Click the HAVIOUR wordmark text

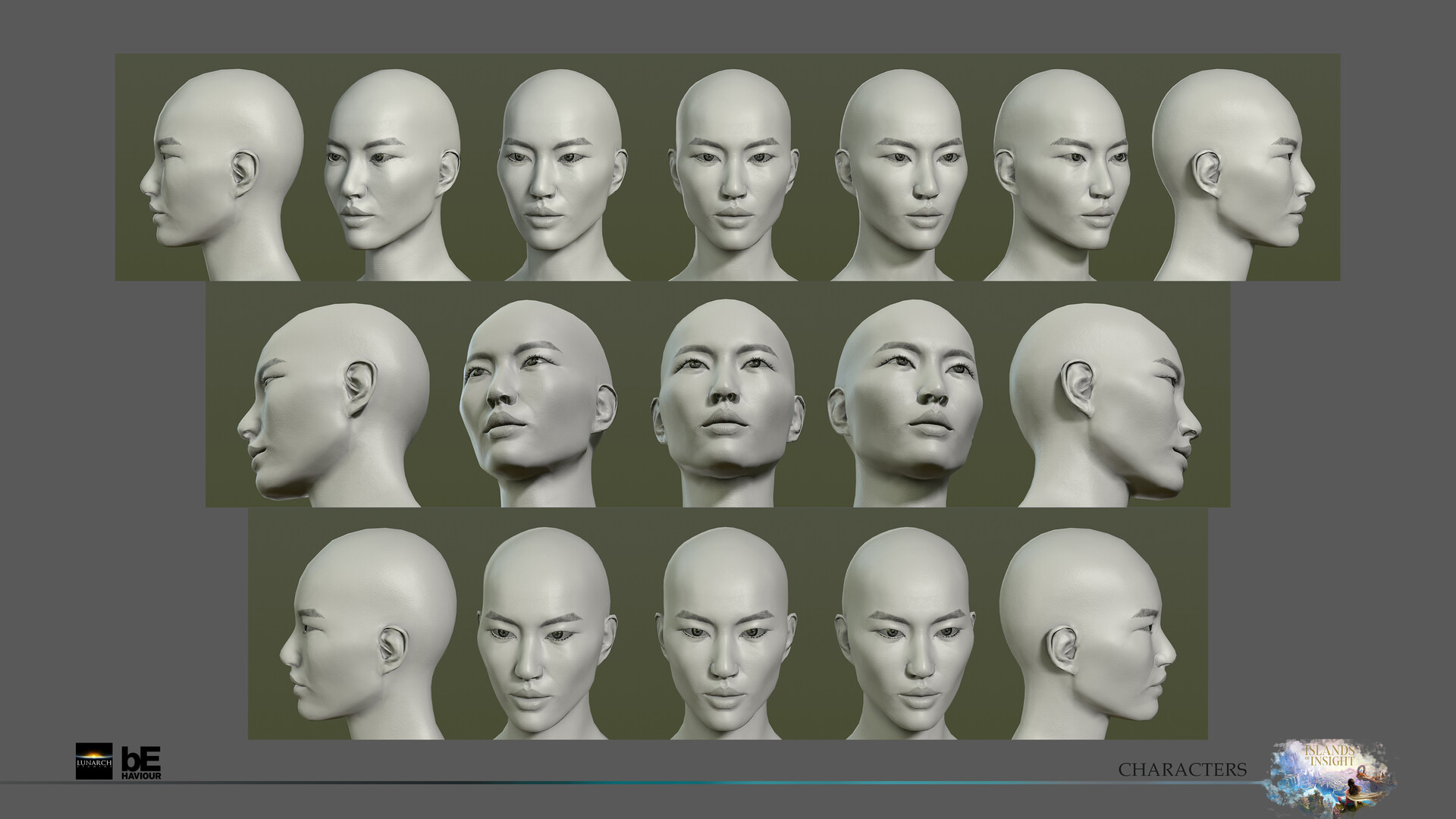pos(142,776)
